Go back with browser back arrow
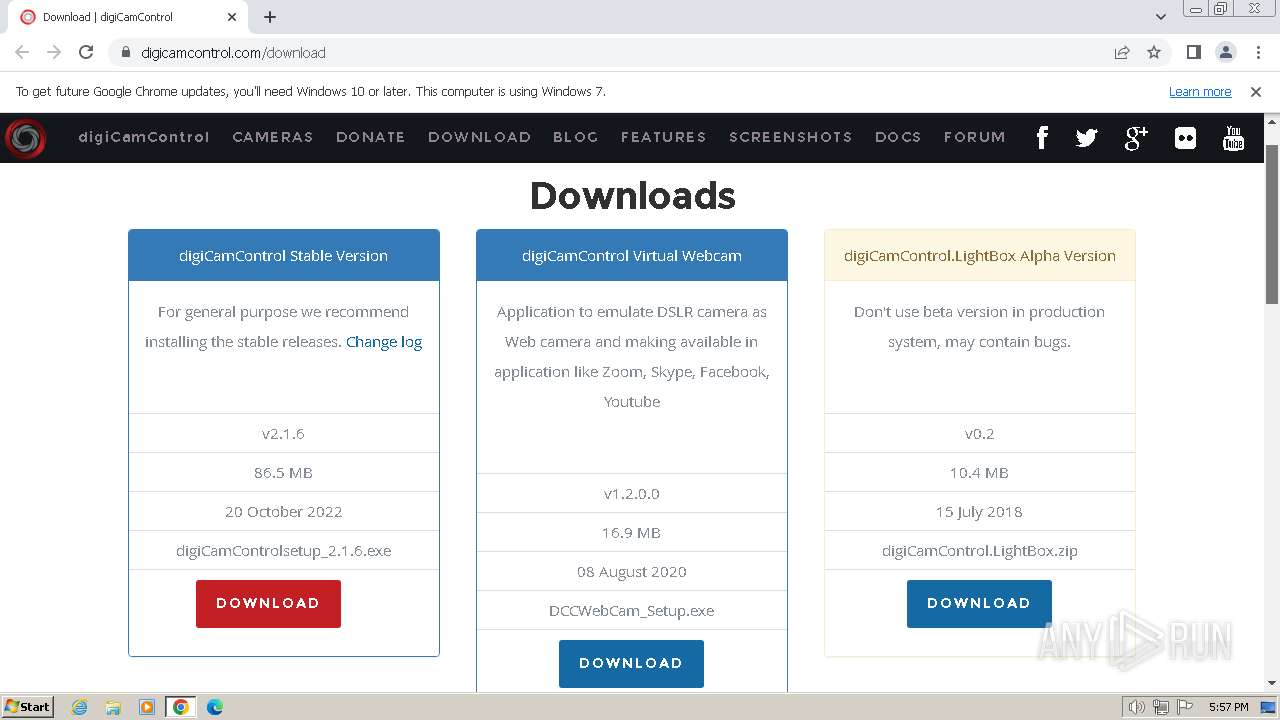This screenshot has width=1280, height=720. coord(22,52)
